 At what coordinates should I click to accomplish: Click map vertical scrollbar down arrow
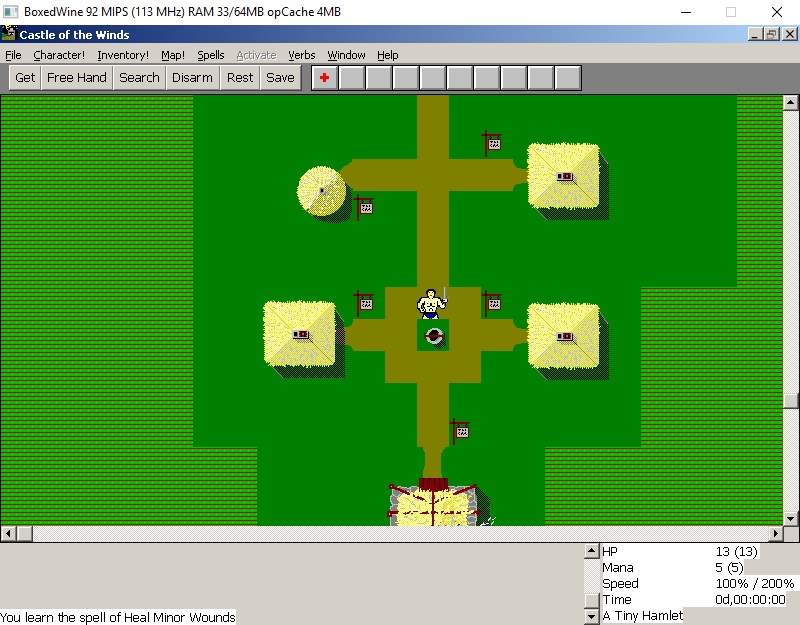(790, 518)
